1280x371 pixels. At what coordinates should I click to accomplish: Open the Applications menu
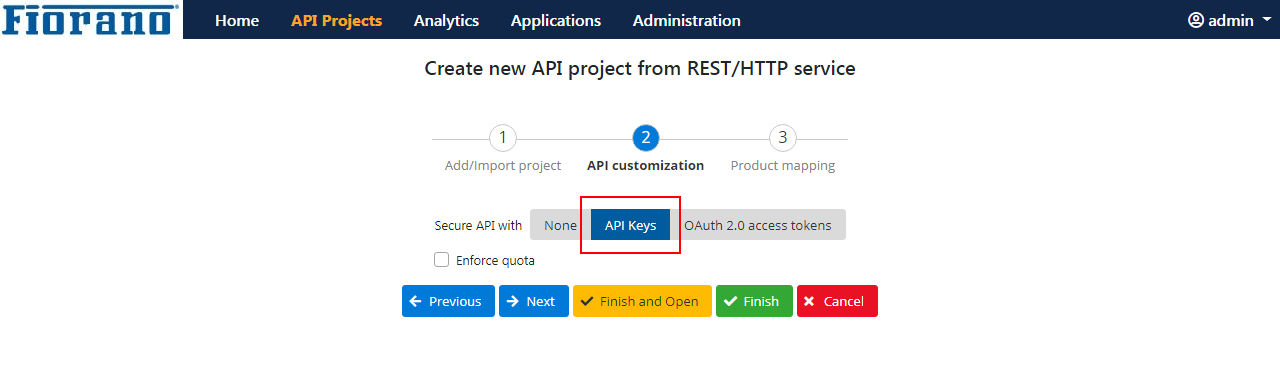click(556, 20)
